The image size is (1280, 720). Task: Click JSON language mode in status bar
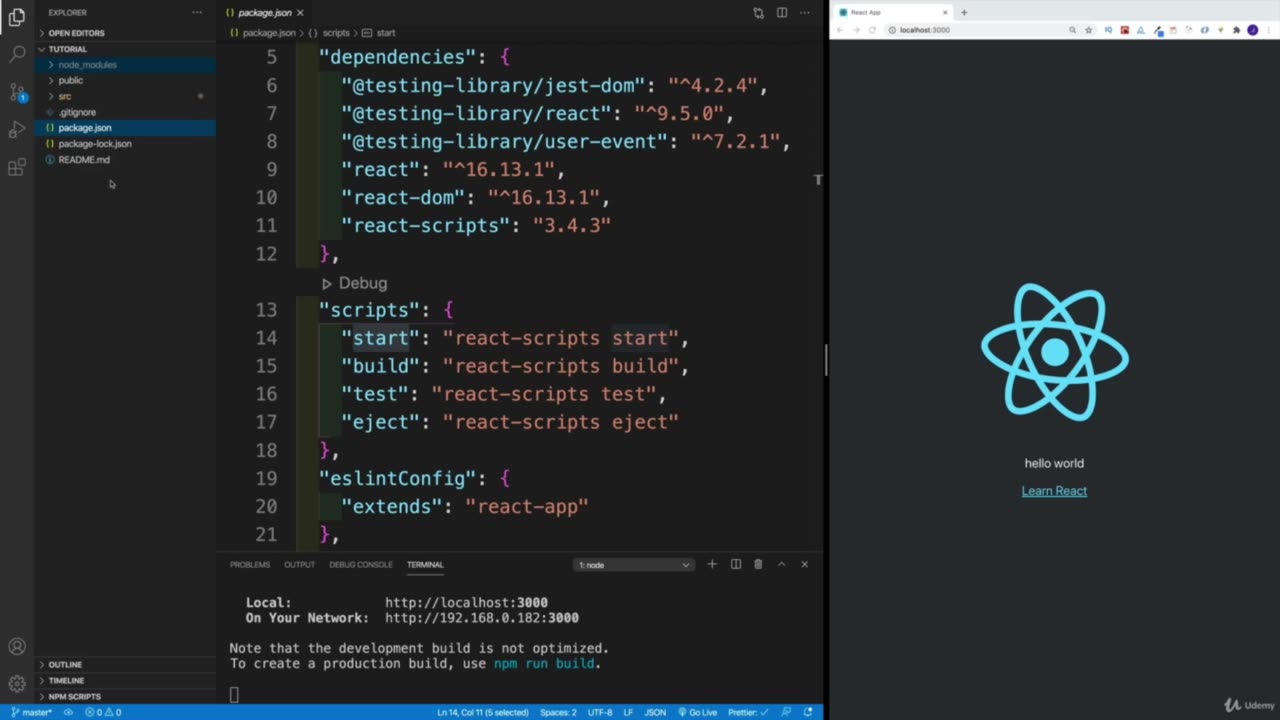pyautogui.click(x=655, y=712)
